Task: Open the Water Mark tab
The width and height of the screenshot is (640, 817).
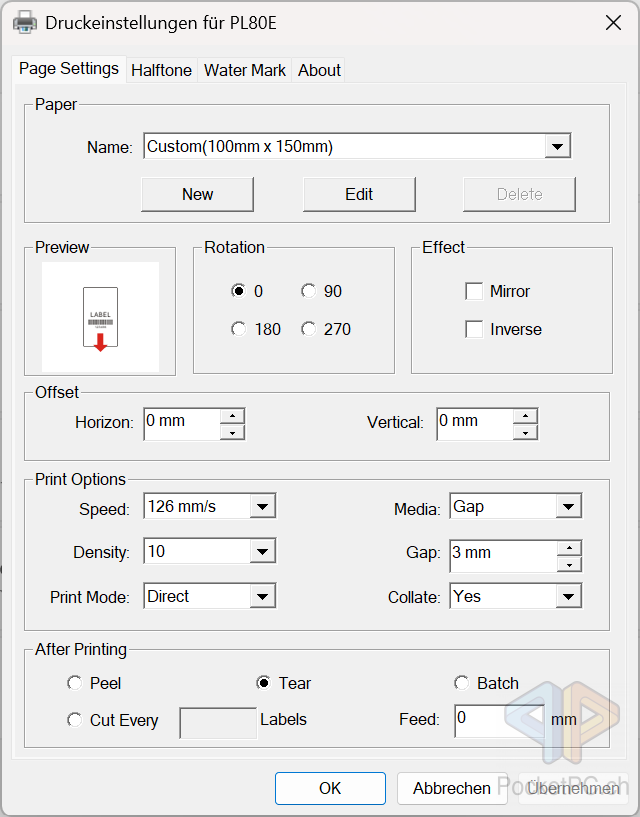Action: pos(244,70)
